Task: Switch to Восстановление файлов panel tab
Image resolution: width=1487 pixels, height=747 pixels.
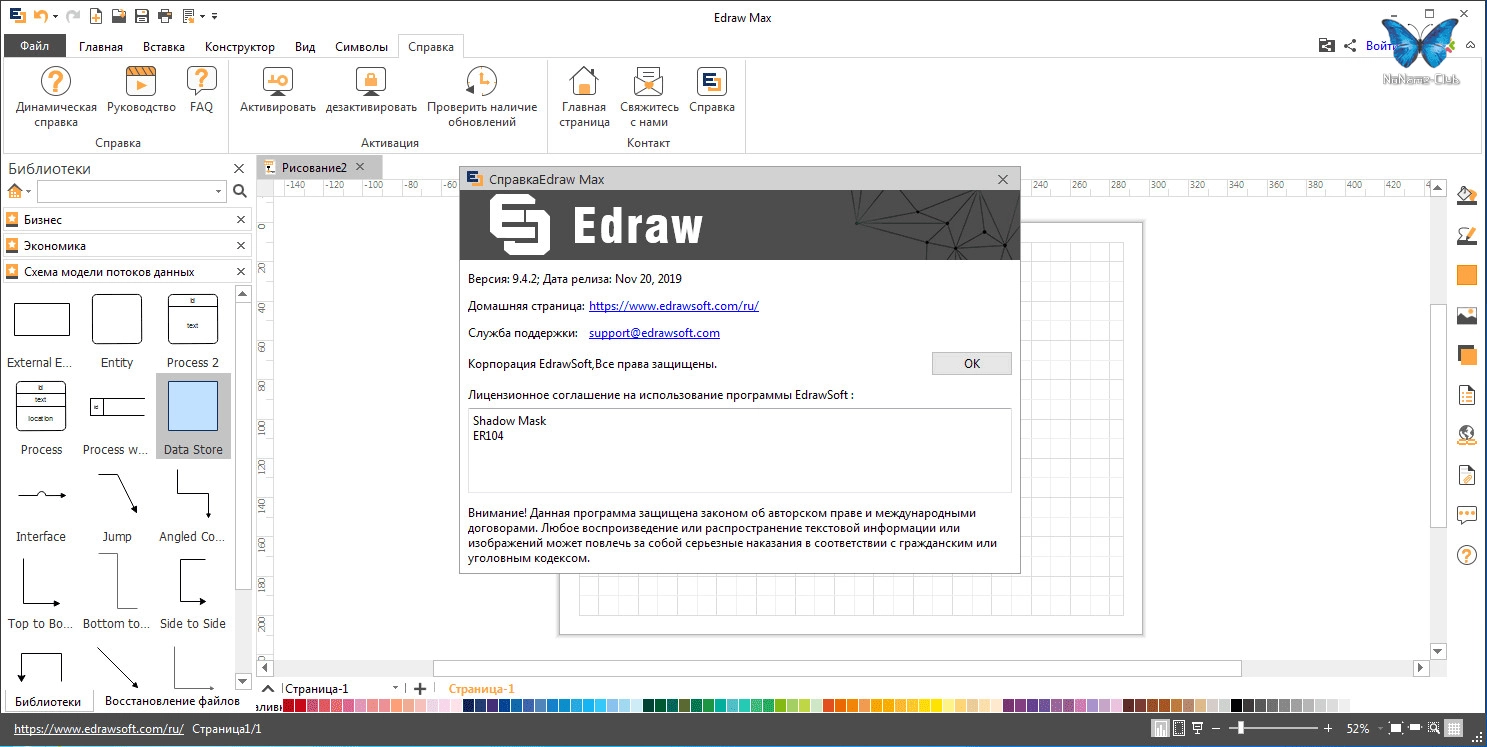Action: click(x=172, y=701)
